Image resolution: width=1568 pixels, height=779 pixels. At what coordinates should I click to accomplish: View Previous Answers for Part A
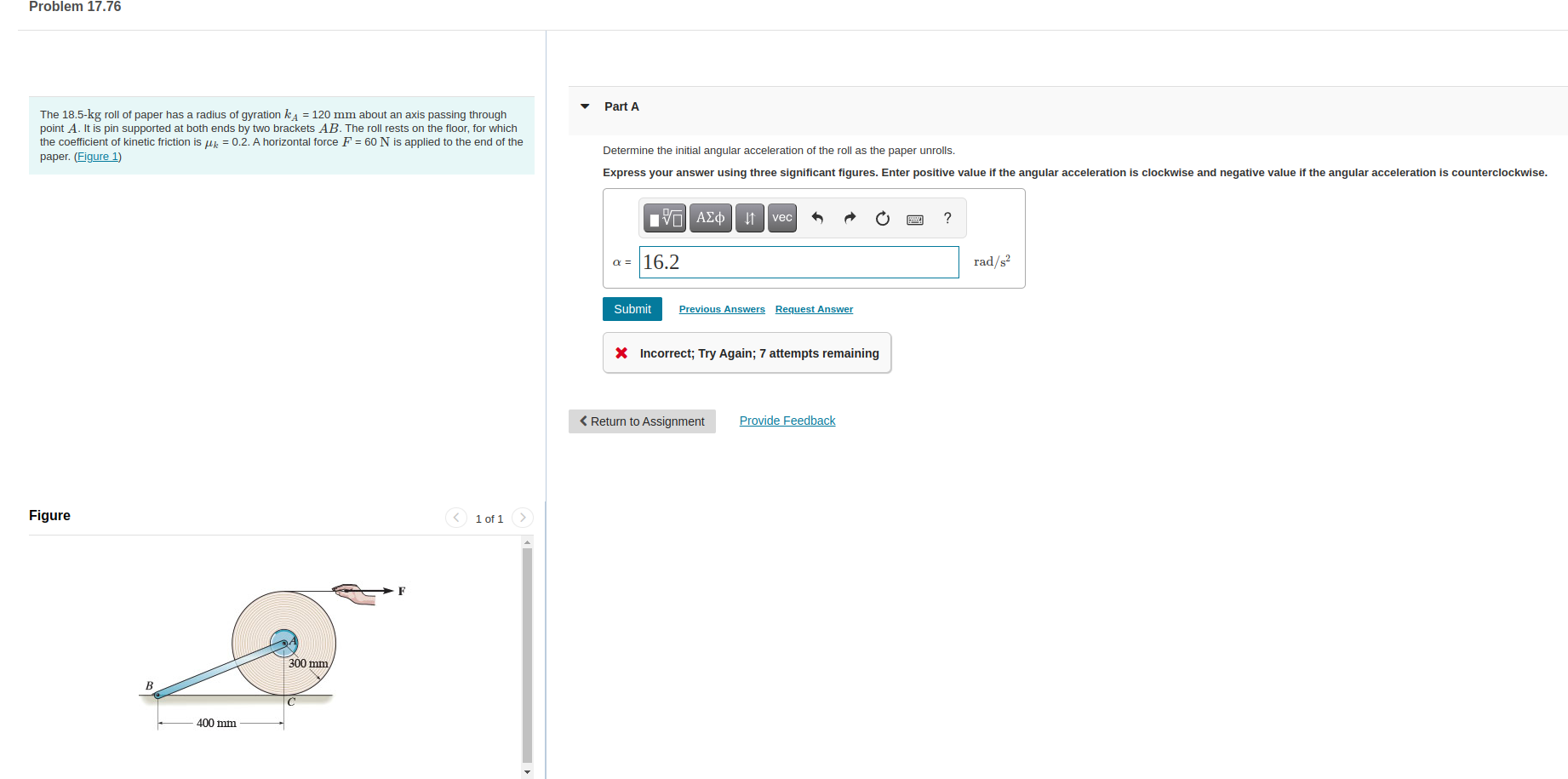tap(721, 308)
